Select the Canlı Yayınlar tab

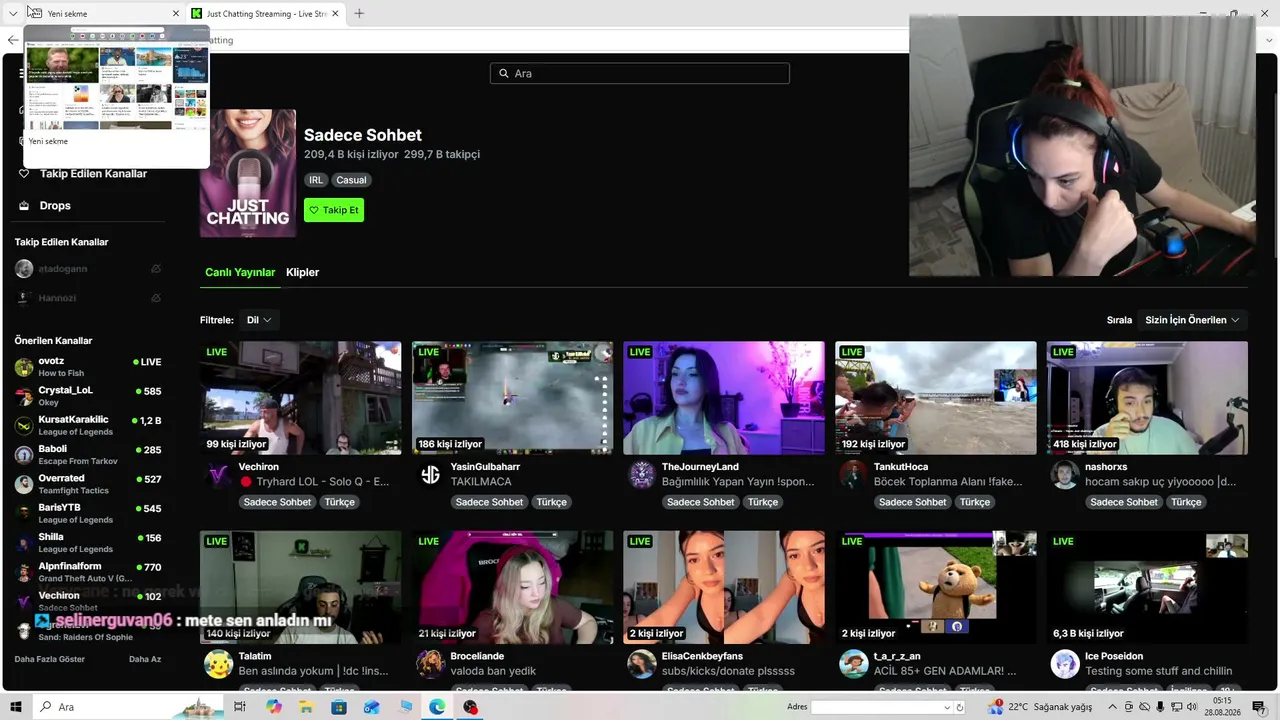240,272
